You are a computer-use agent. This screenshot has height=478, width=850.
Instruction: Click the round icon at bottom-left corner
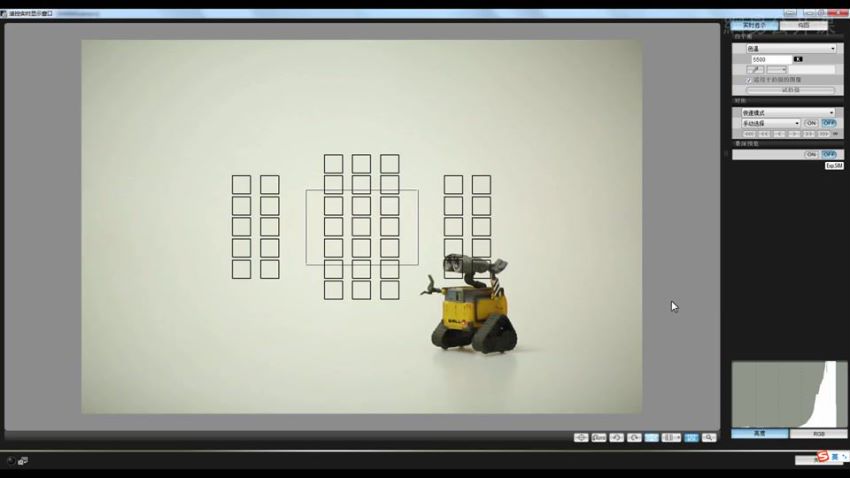10,461
